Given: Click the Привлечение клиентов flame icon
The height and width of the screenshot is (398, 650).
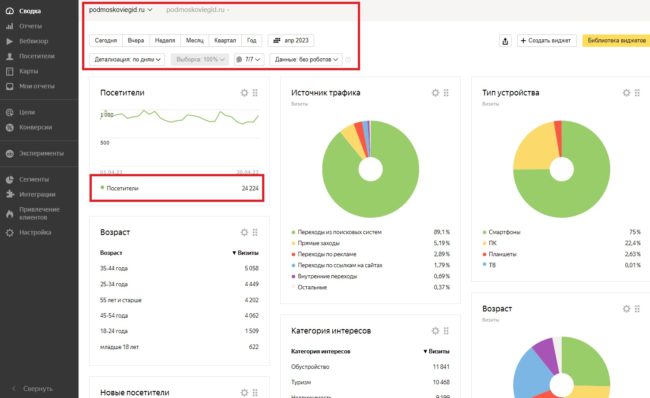Looking at the screenshot, I should point(10,214).
